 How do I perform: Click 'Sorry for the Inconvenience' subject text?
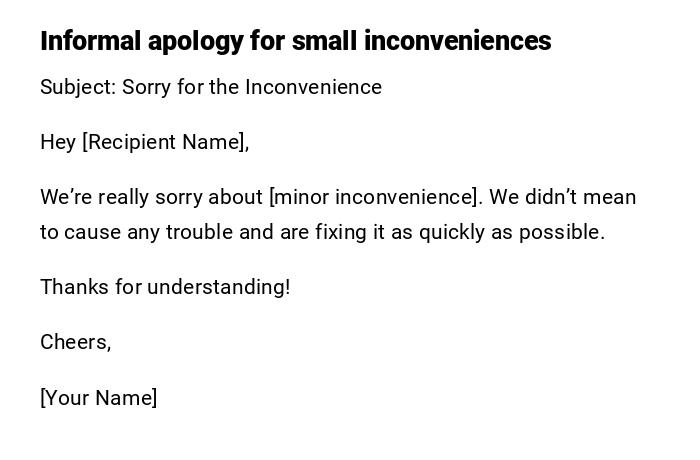point(252,87)
